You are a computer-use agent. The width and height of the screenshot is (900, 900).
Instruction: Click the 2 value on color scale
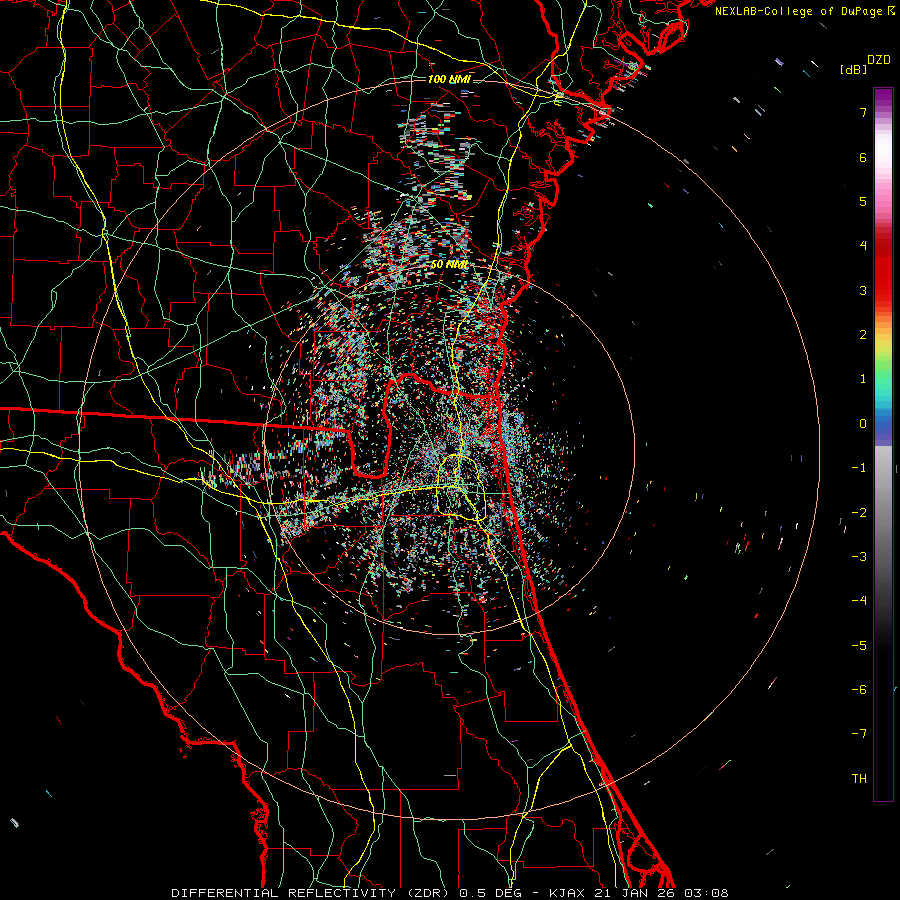(x=863, y=335)
